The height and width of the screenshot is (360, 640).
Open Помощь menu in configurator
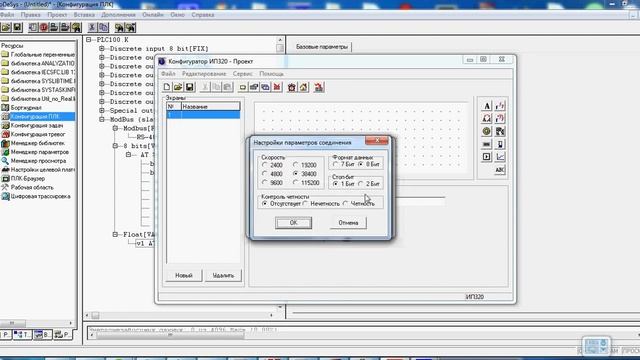[271, 74]
